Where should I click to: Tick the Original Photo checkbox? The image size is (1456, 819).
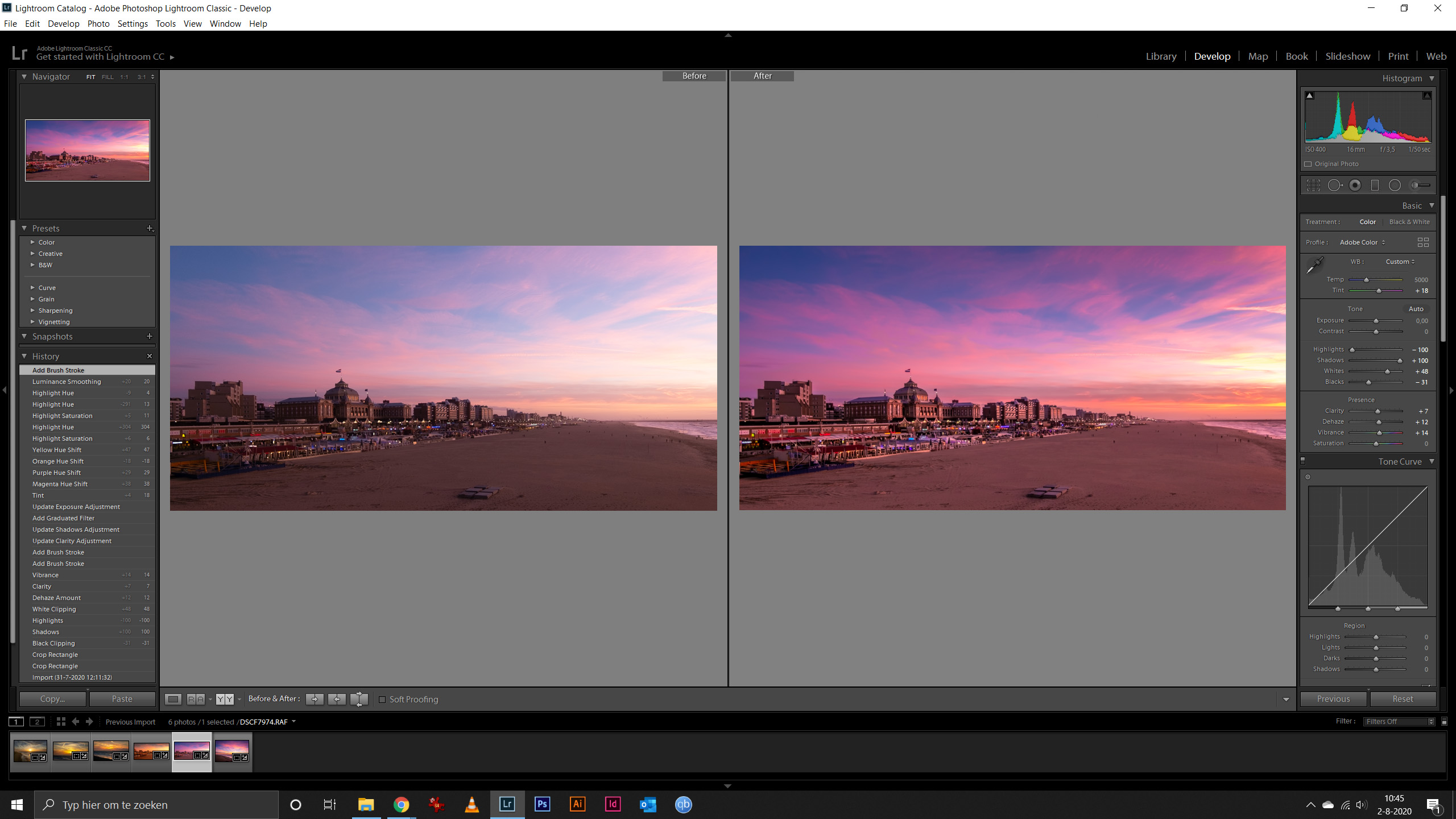[x=1308, y=164]
